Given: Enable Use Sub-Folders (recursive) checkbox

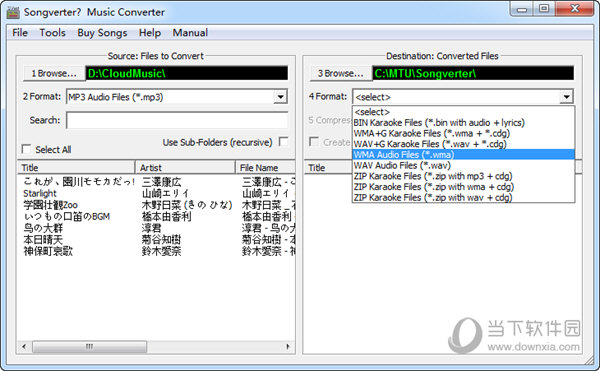Looking at the screenshot, I should tap(284, 142).
